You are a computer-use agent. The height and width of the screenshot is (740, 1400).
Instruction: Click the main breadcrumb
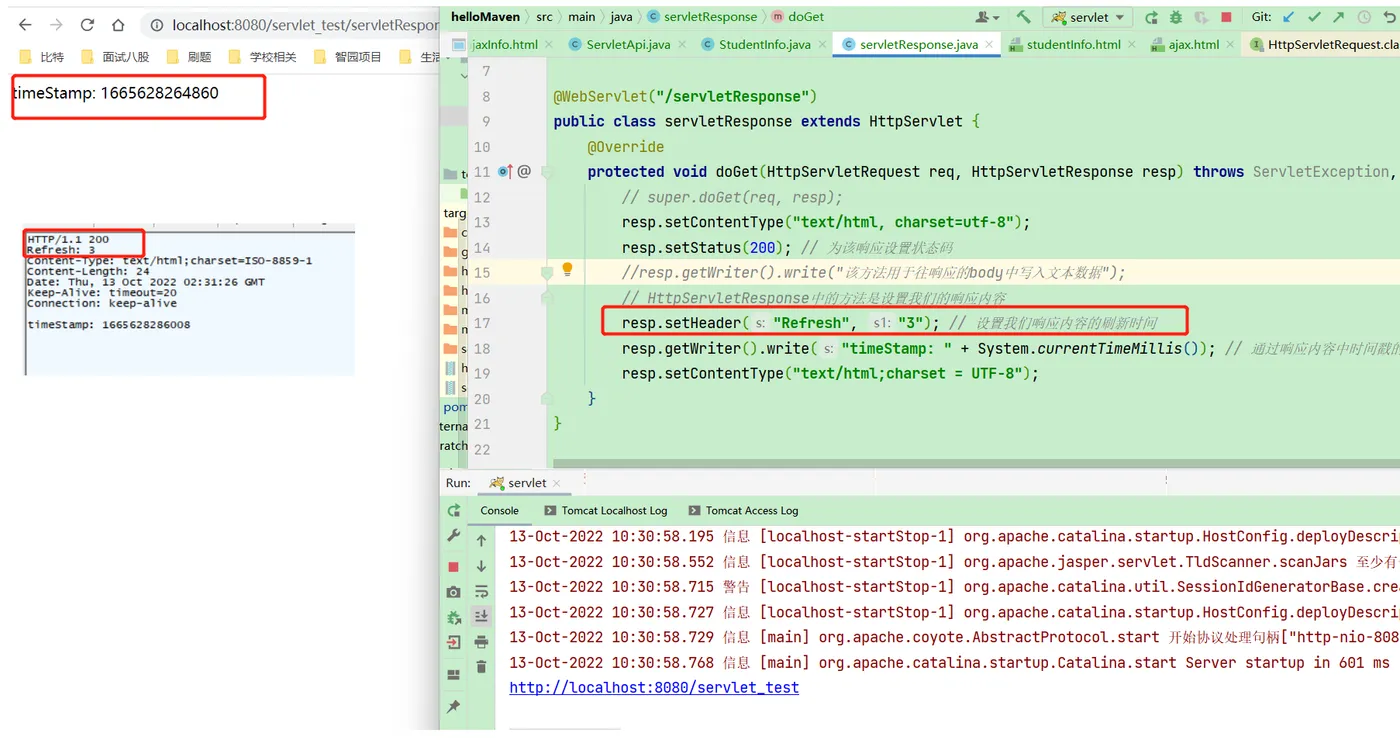[x=581, y=17]
